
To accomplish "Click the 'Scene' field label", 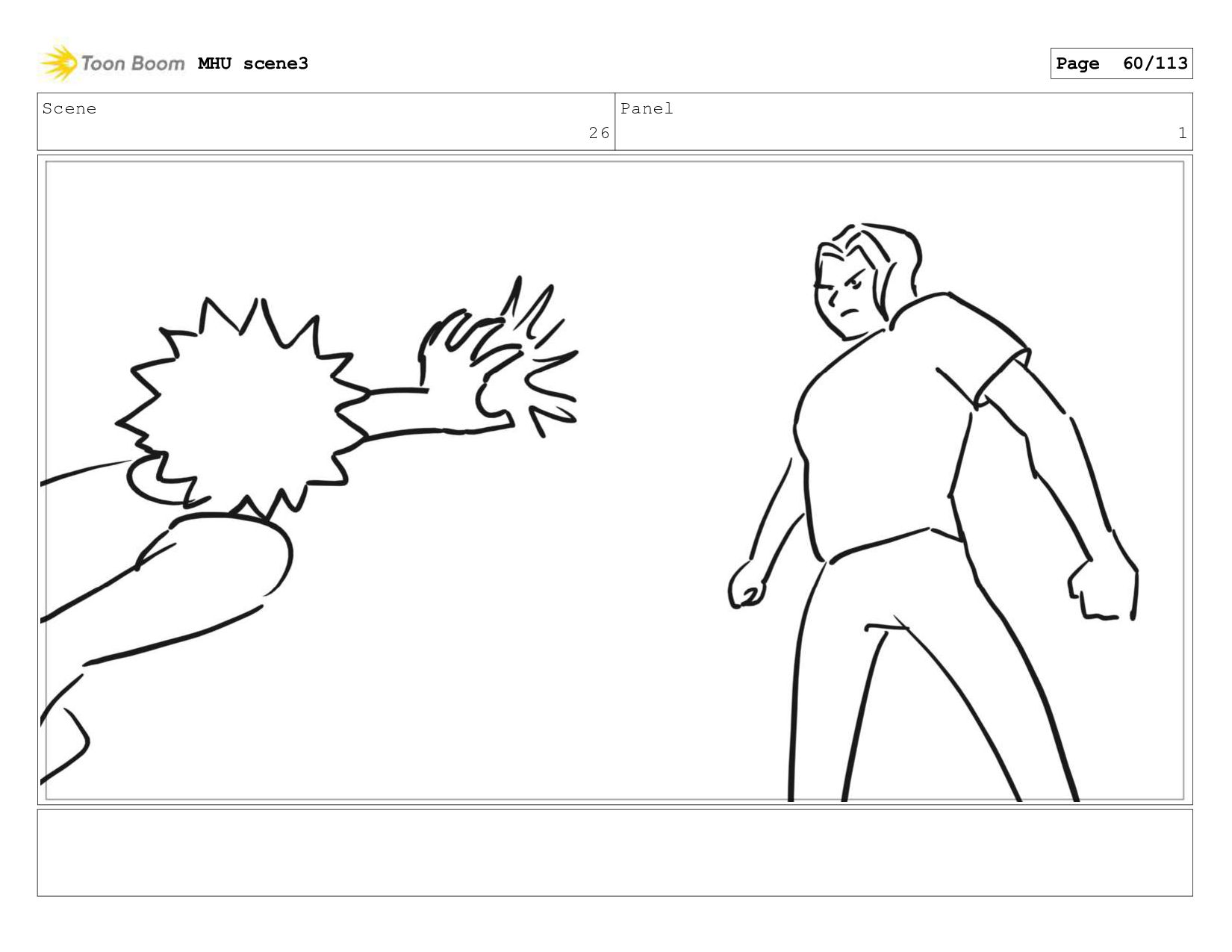I will pyautogui.click(x=69, y=109).
